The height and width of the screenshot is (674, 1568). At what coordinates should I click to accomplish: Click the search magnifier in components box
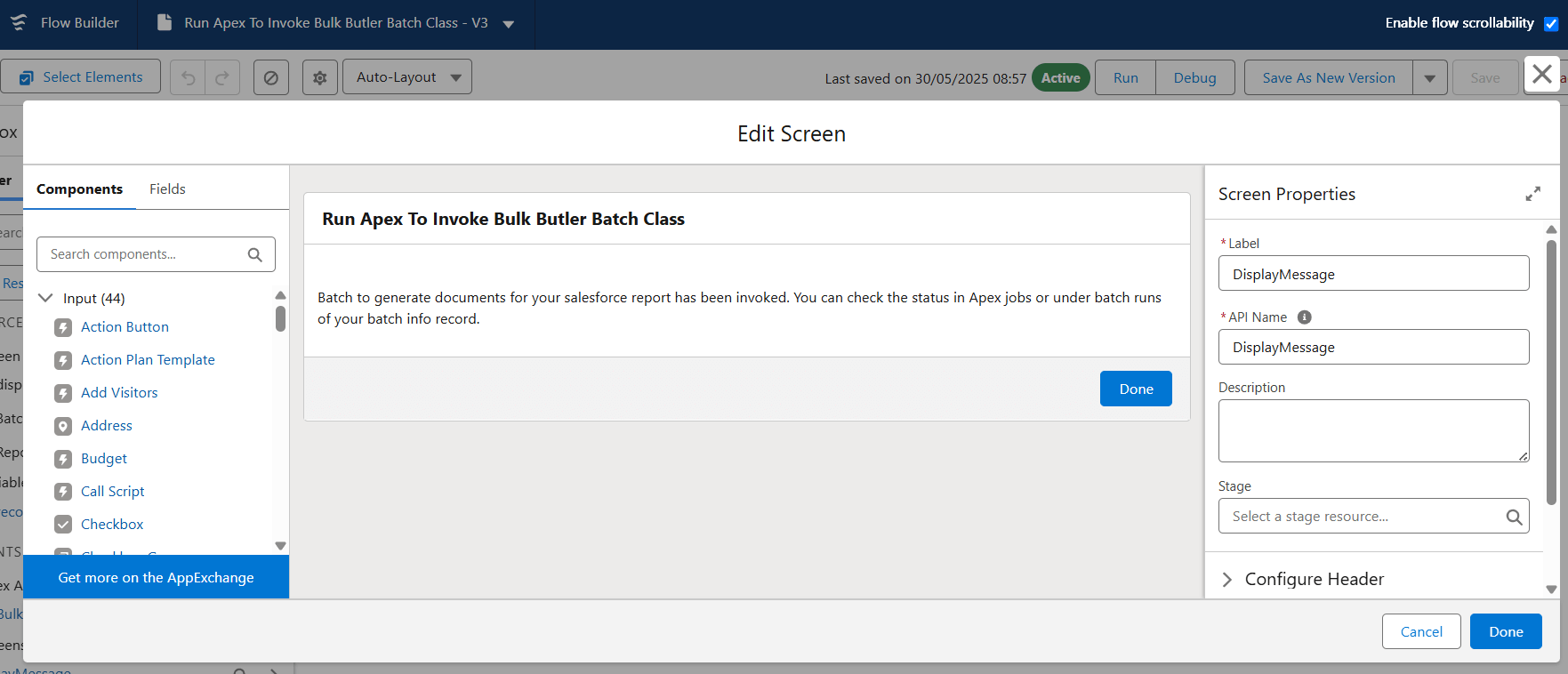255,254
